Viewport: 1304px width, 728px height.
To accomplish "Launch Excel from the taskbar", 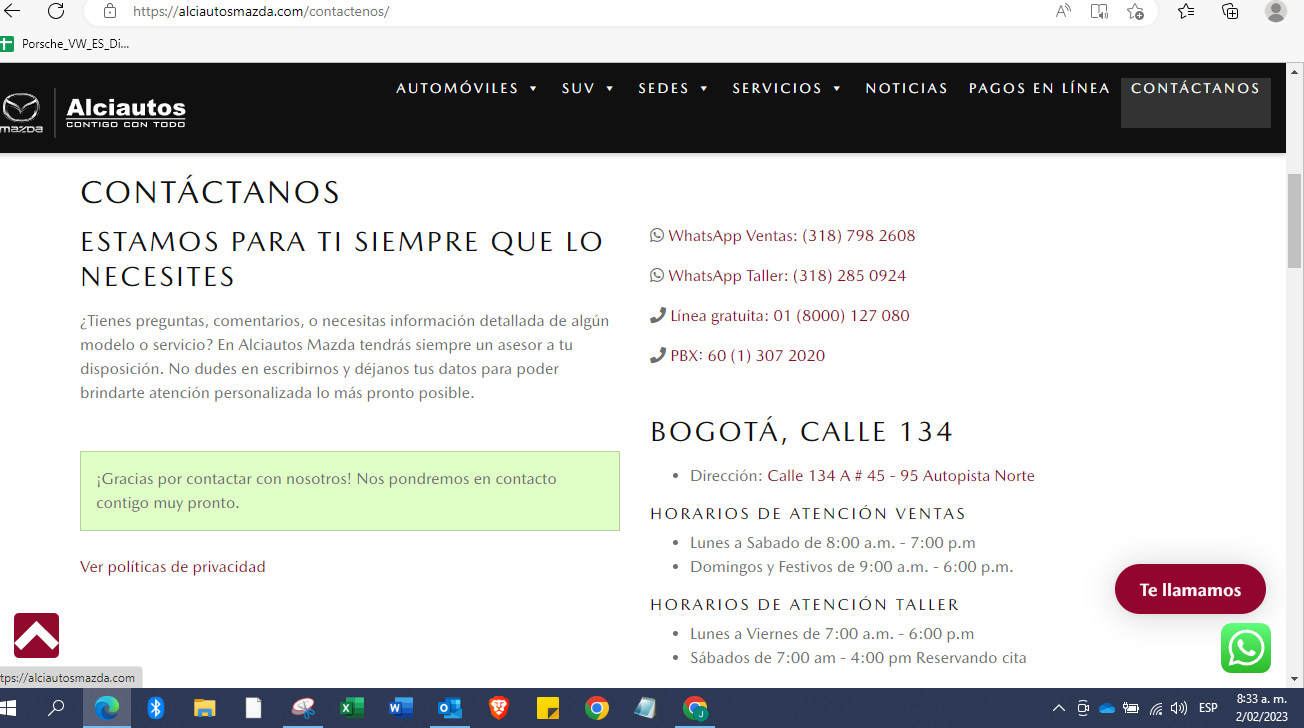I will [x=352, y=708].
